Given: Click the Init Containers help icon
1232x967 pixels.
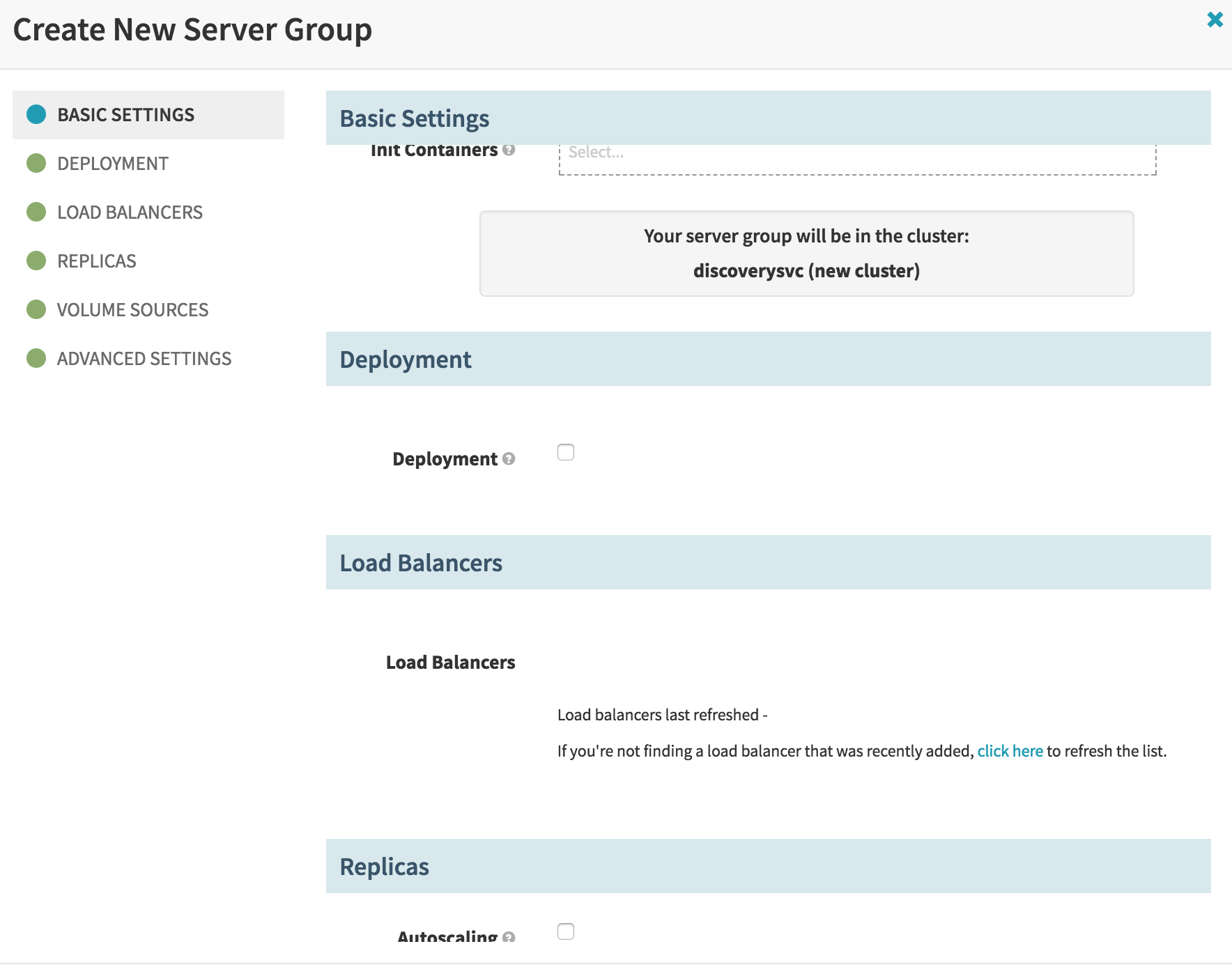Looking at the screenshot, I should 509,150.
